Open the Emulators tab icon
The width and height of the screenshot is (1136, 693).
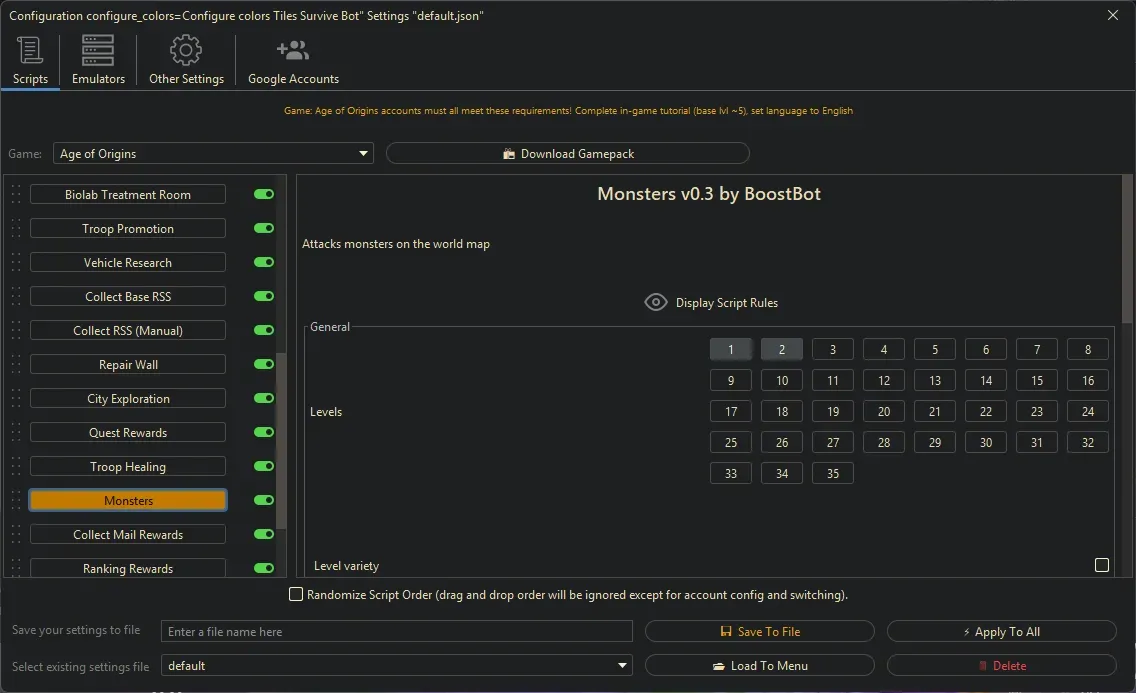98,51
